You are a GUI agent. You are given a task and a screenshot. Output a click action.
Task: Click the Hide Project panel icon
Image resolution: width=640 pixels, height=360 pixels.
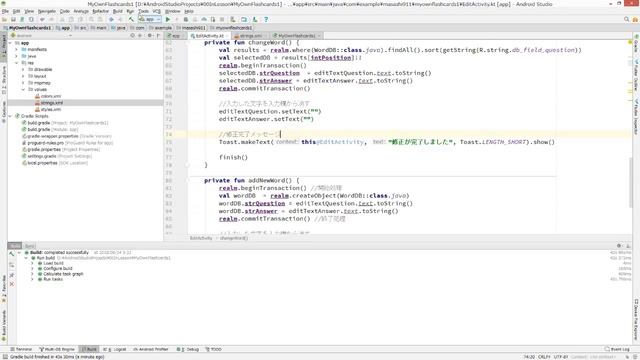(x=158, y=36)
